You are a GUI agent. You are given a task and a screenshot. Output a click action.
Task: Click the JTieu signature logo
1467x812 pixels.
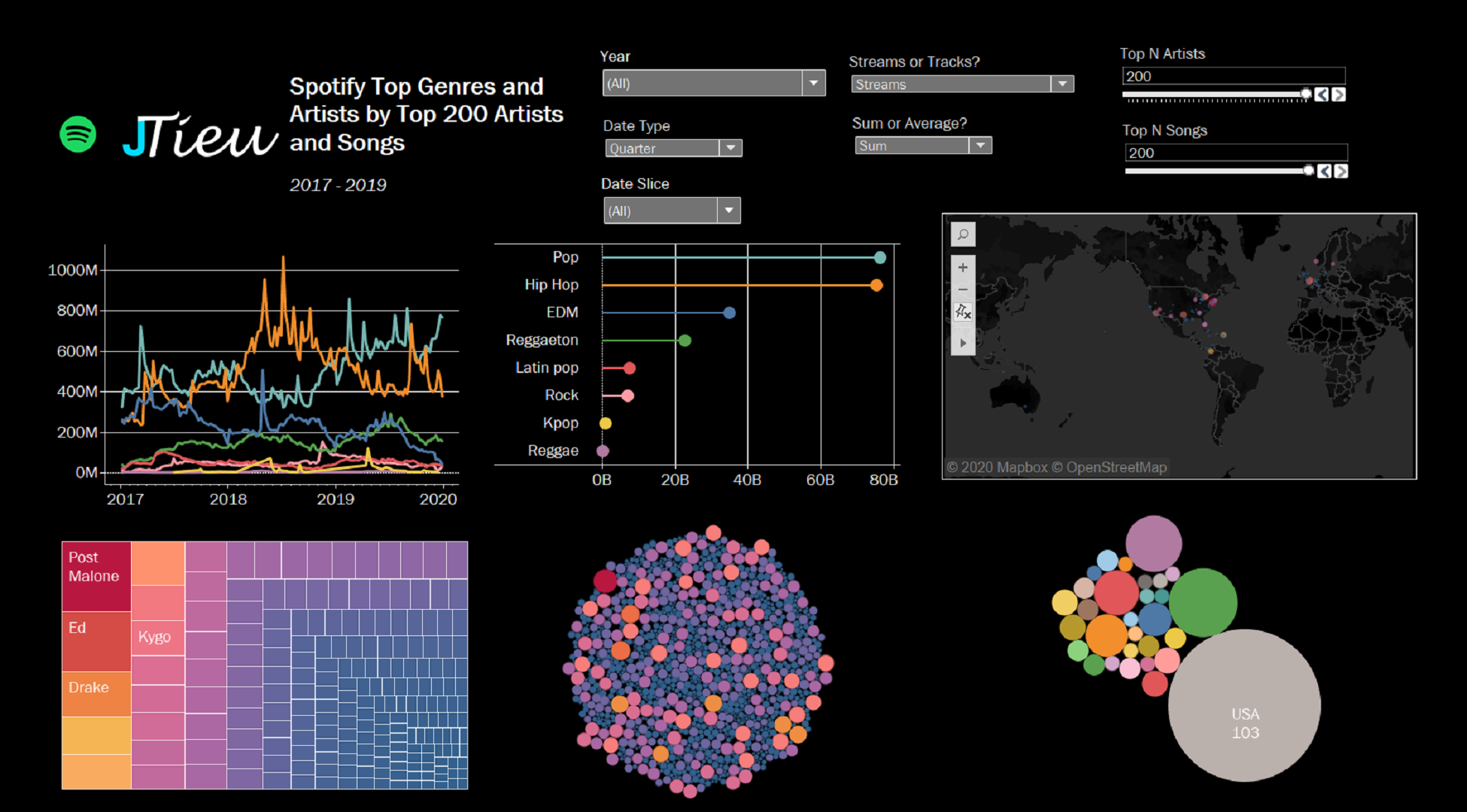pyautogui.click(x=200, y=135)
